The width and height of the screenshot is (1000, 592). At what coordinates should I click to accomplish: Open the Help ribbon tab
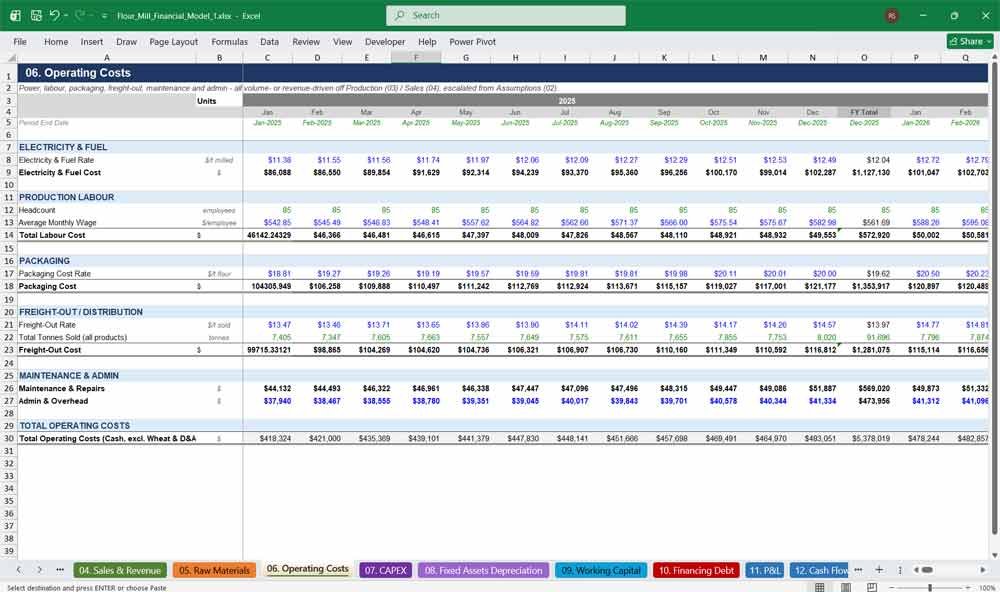(x=427, y=41)
